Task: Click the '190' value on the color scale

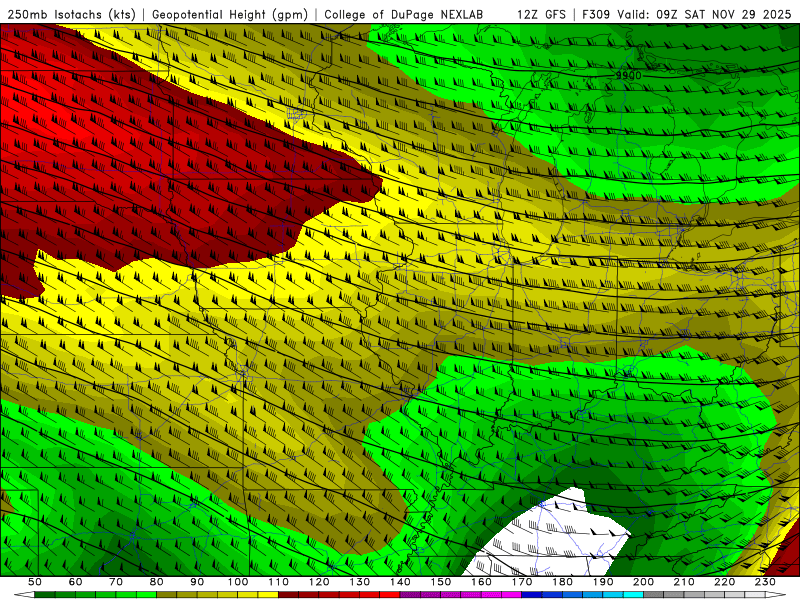Action: [604, 582]
